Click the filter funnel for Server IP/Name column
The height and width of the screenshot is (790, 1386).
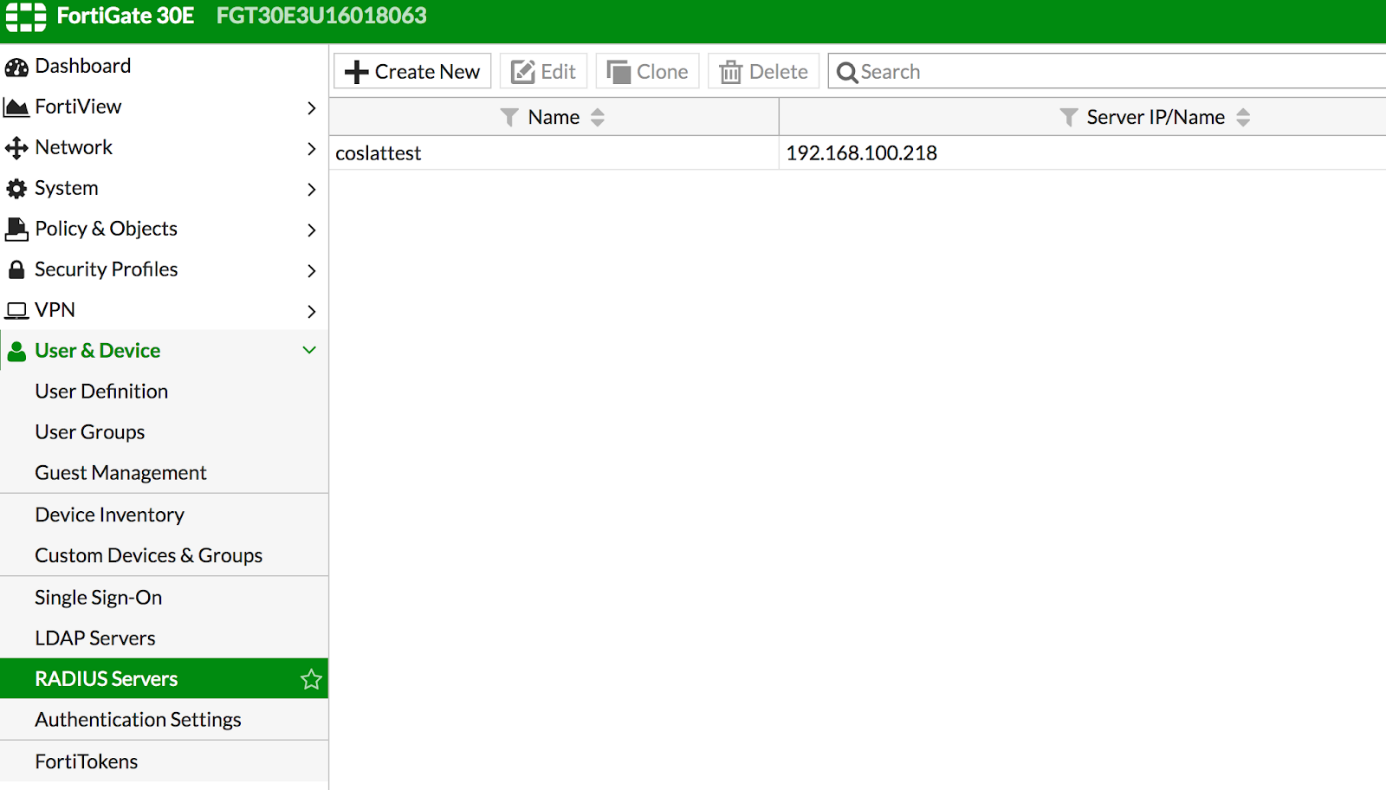(x=1068, y=117)
